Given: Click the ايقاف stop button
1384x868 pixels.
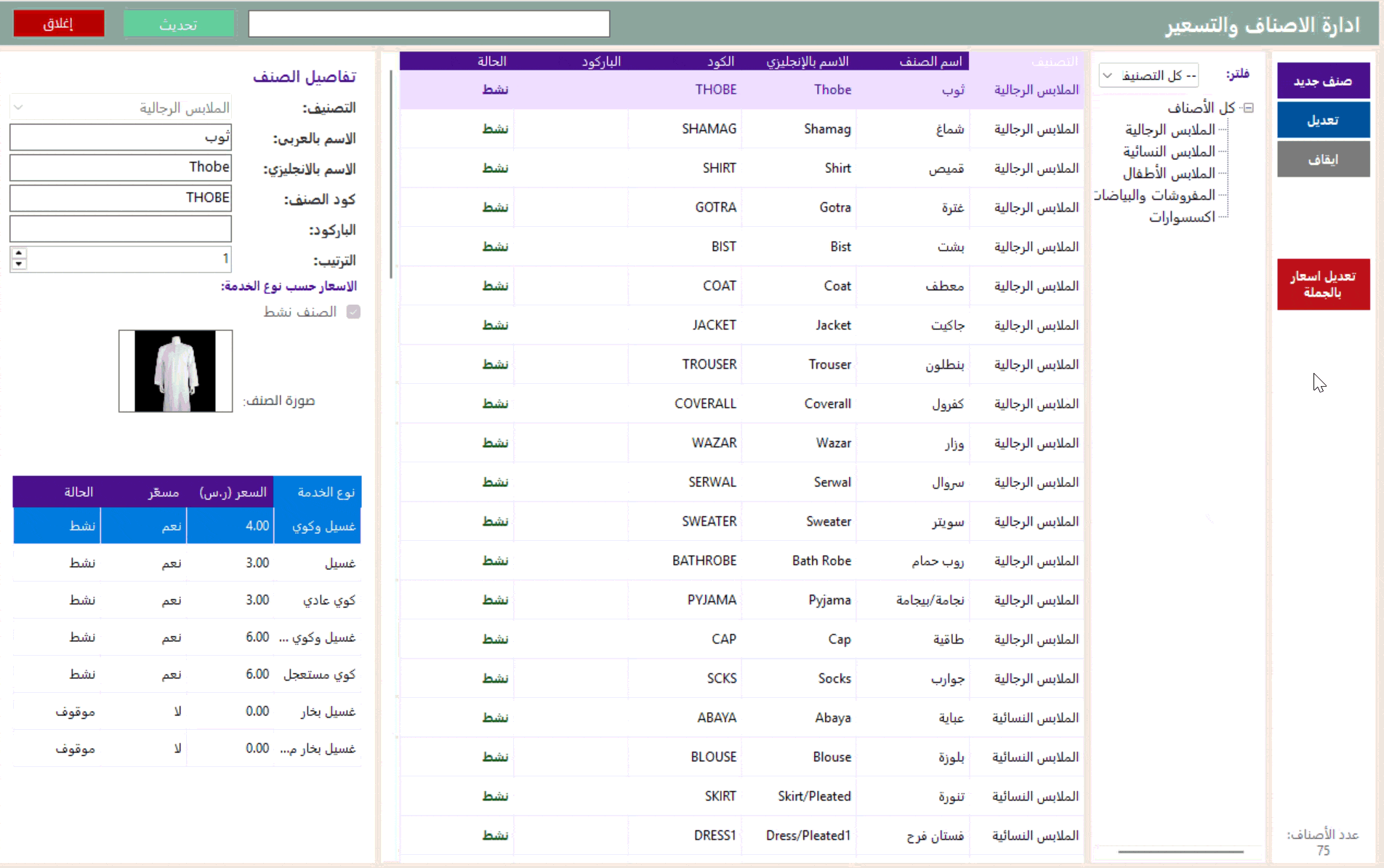Looking at the screenshot, I should pos(1323,159).
